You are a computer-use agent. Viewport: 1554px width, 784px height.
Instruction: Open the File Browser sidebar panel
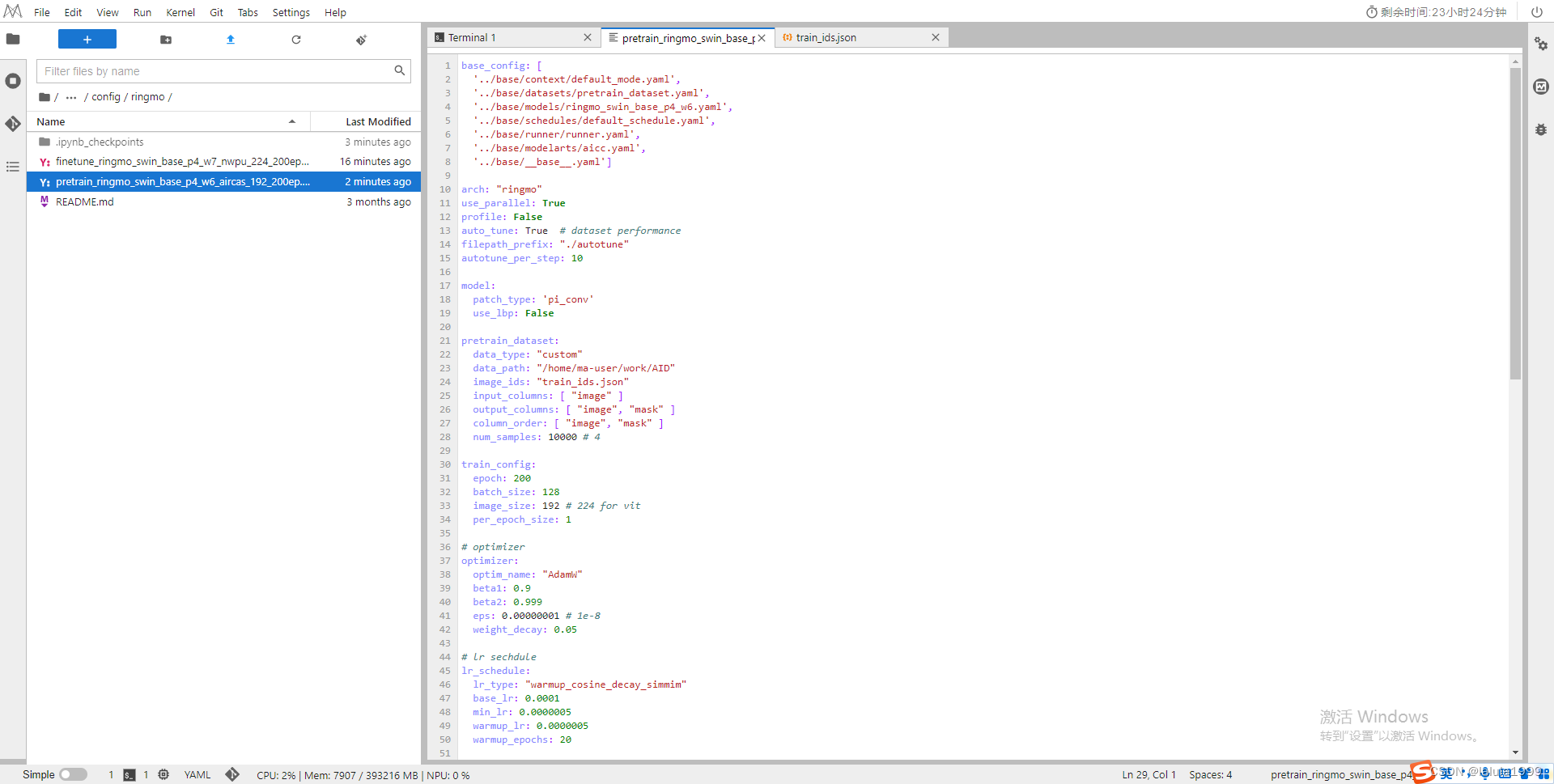pyautogui.click(x=13, y=39)
